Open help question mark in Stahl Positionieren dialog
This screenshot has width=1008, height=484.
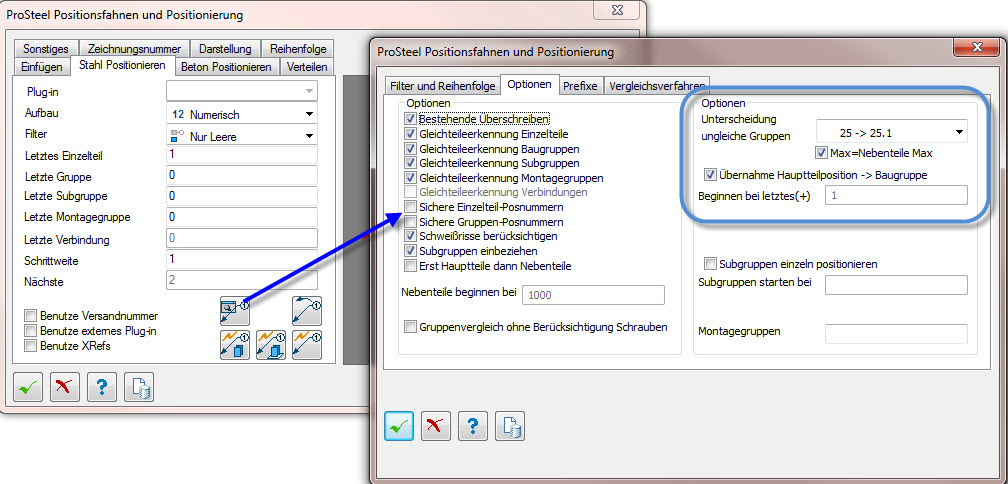point(102,386)
